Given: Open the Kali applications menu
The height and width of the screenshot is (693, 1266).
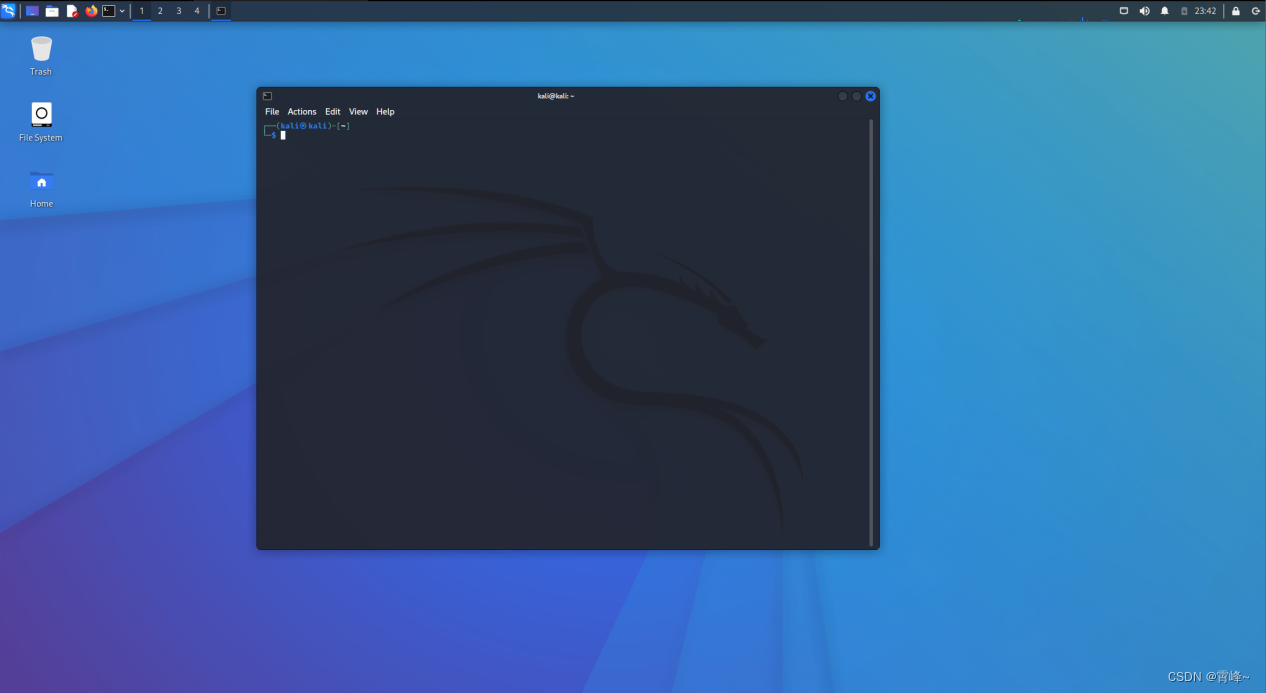Looking at the screenshot, I should click(x=8, y=11).
